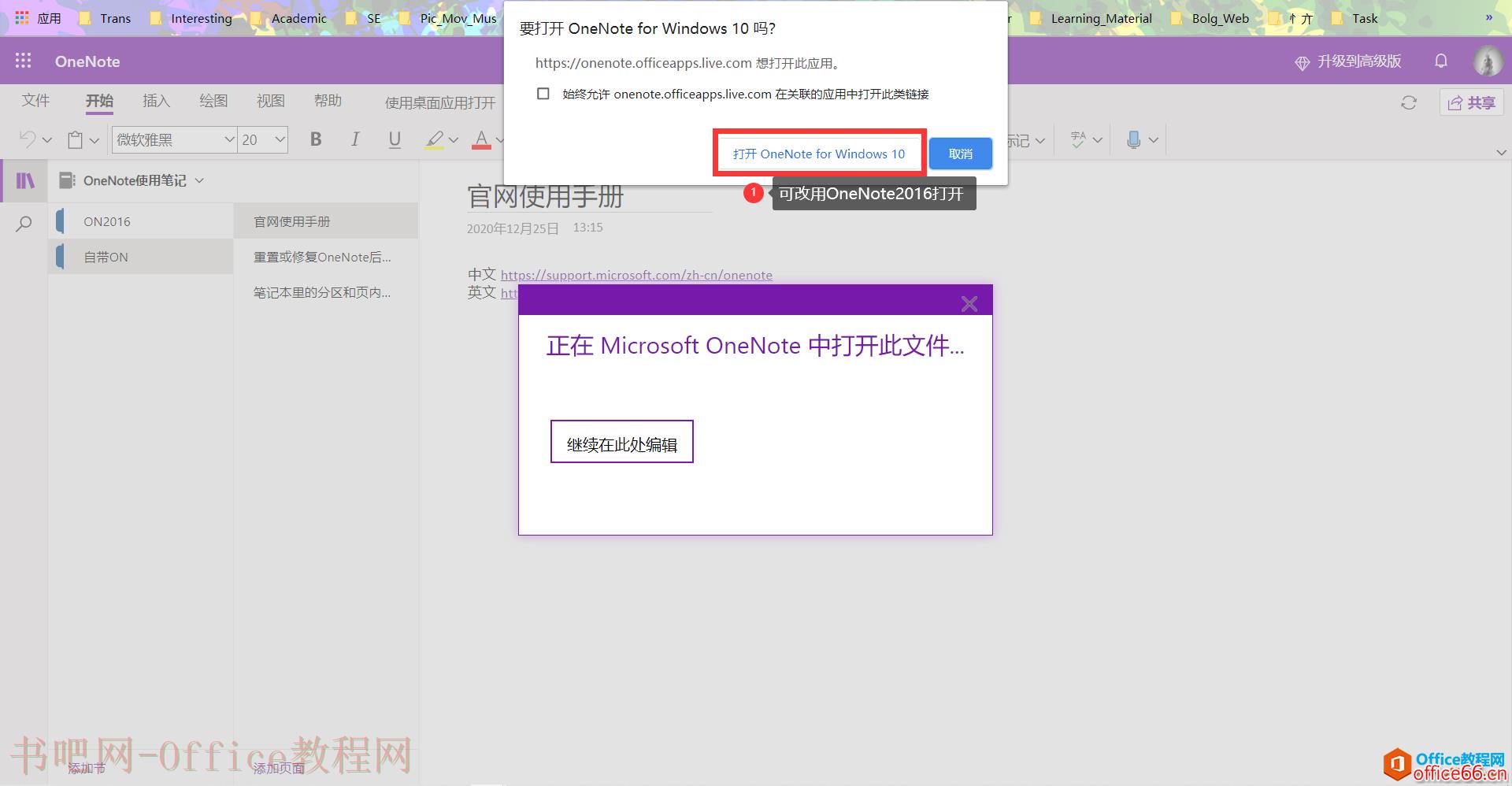
Task: Click the page title 官网使用手册
Action: click(x=545, y=195)
